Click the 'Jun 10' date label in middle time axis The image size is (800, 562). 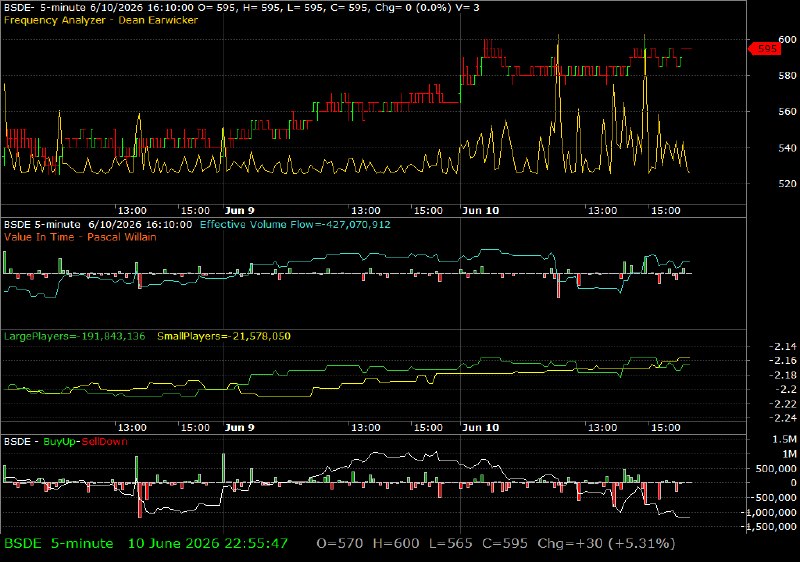point(480,427)
